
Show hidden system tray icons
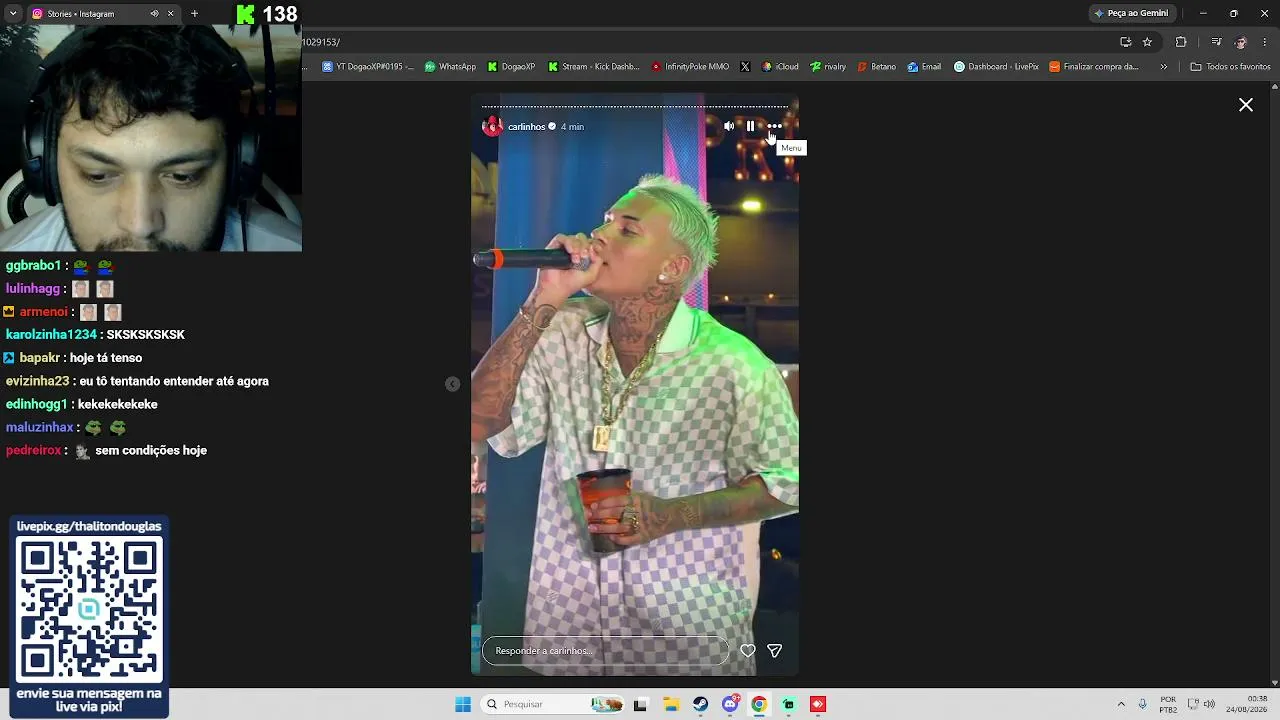pyautogui.click(x=1121, y=704)
